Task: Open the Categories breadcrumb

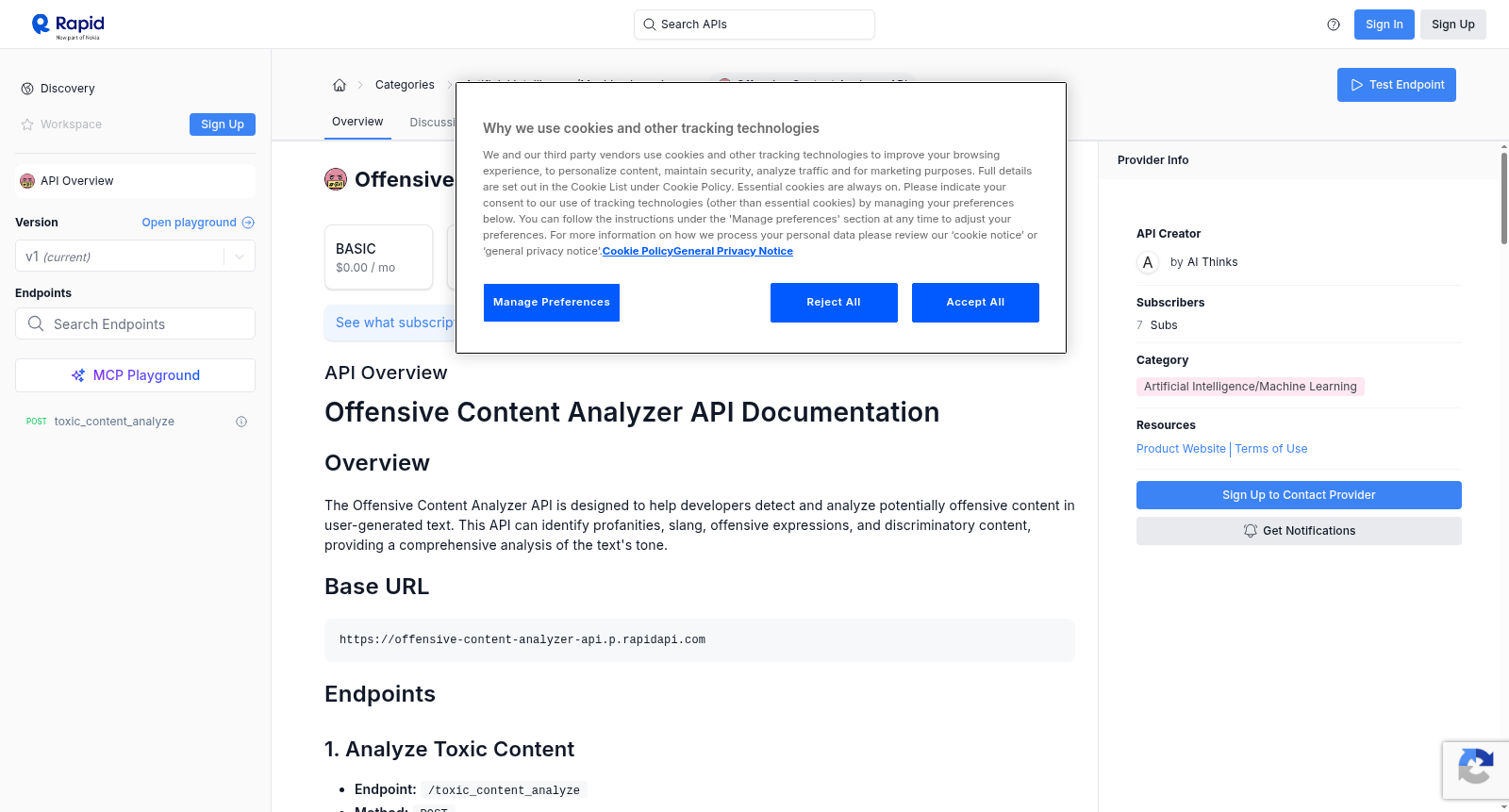Action: pyautogui.click(x=405, y=85)
